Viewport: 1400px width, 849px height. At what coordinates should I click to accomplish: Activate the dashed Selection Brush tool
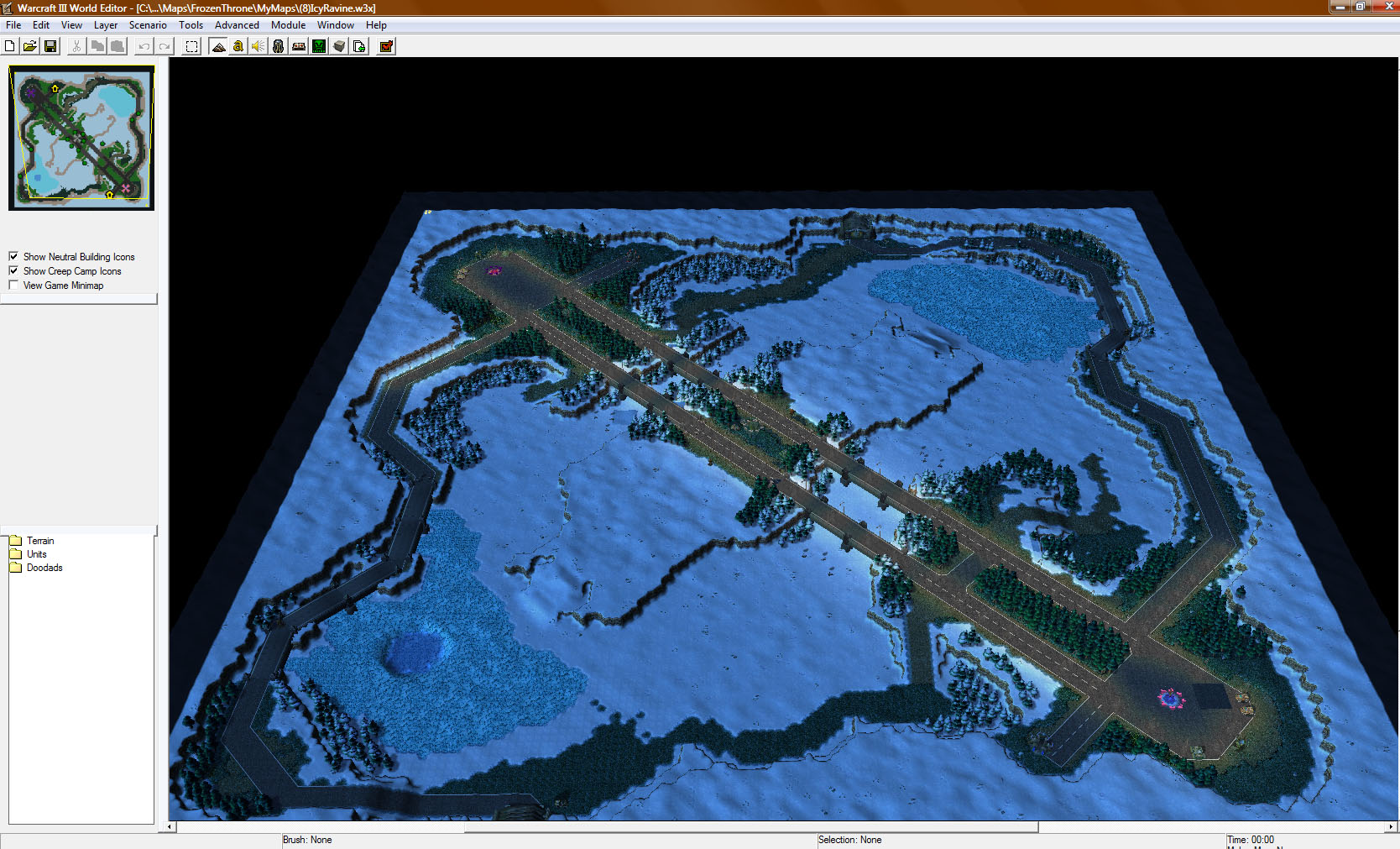coord(191,46)
